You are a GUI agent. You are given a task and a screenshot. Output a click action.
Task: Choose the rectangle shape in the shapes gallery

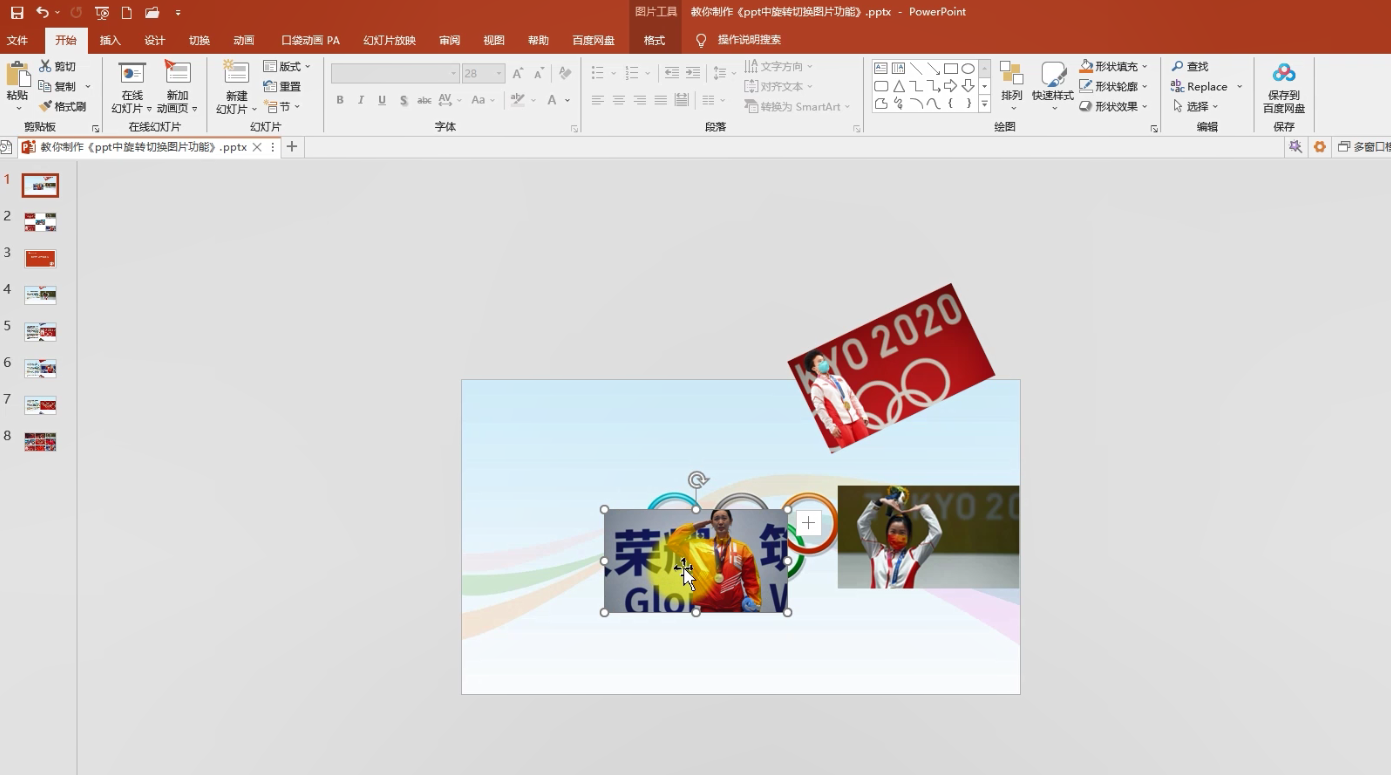[x=951, y=68]
